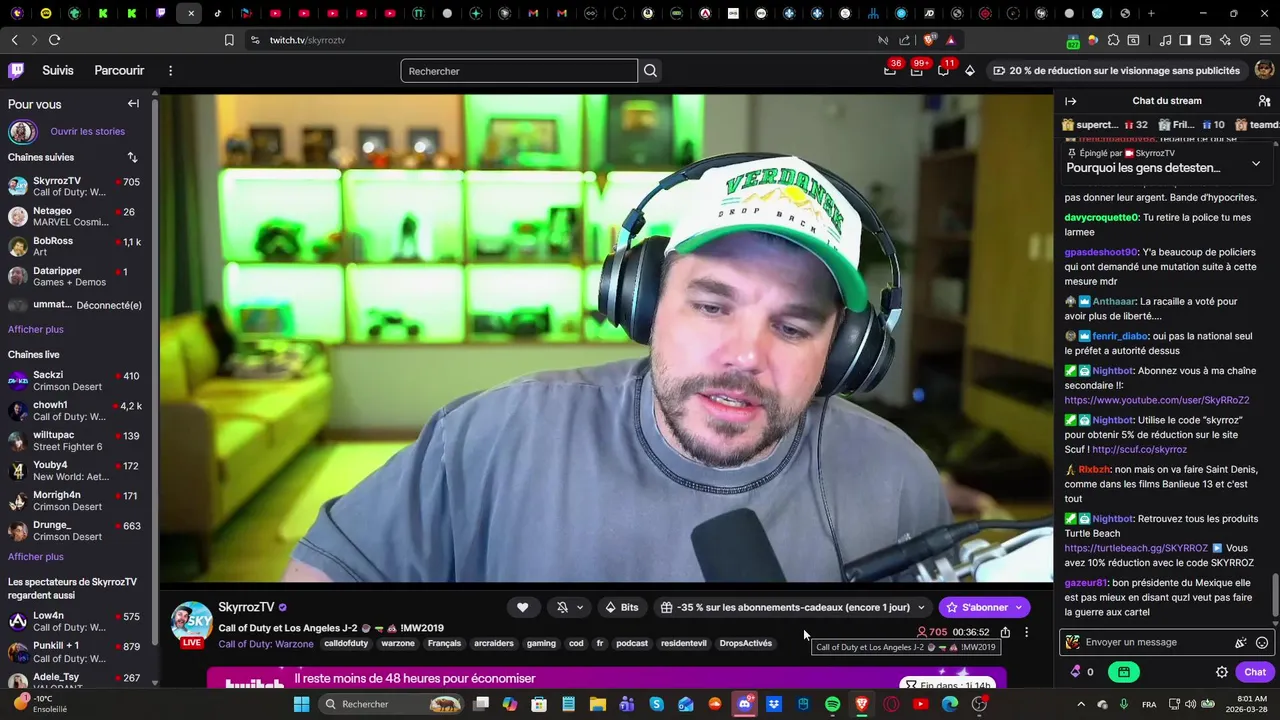Open the taskbar clock and date
Viewport: 1280px width, 720px height.
1245,704
